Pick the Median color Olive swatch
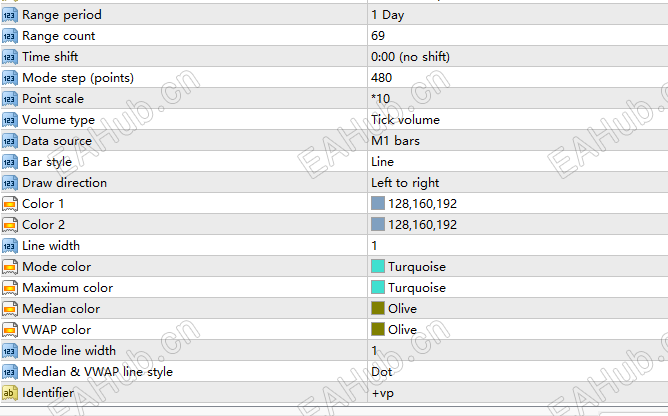The width and height of the screenshot is (668, 416). (x=378, y=308)
